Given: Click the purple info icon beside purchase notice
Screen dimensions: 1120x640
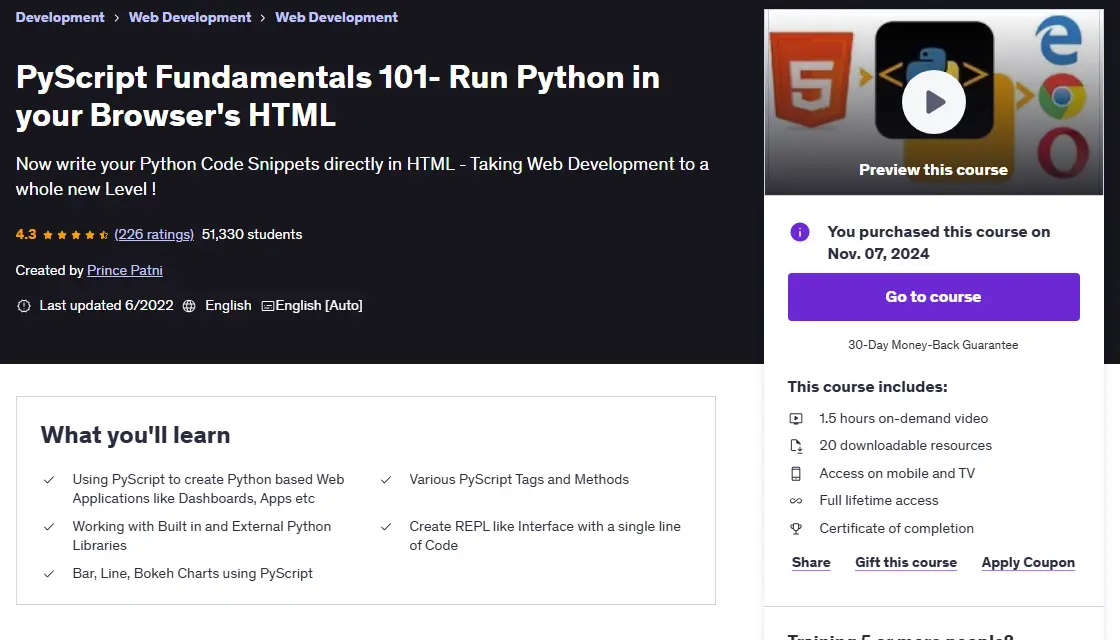Looking at the screenshot, I should click(800, 232).
